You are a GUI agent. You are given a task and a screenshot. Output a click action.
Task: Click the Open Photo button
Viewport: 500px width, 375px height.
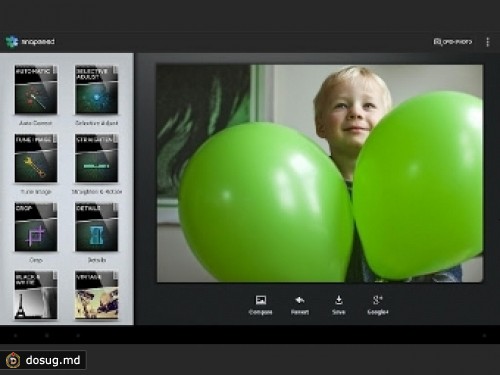(453, 42)
